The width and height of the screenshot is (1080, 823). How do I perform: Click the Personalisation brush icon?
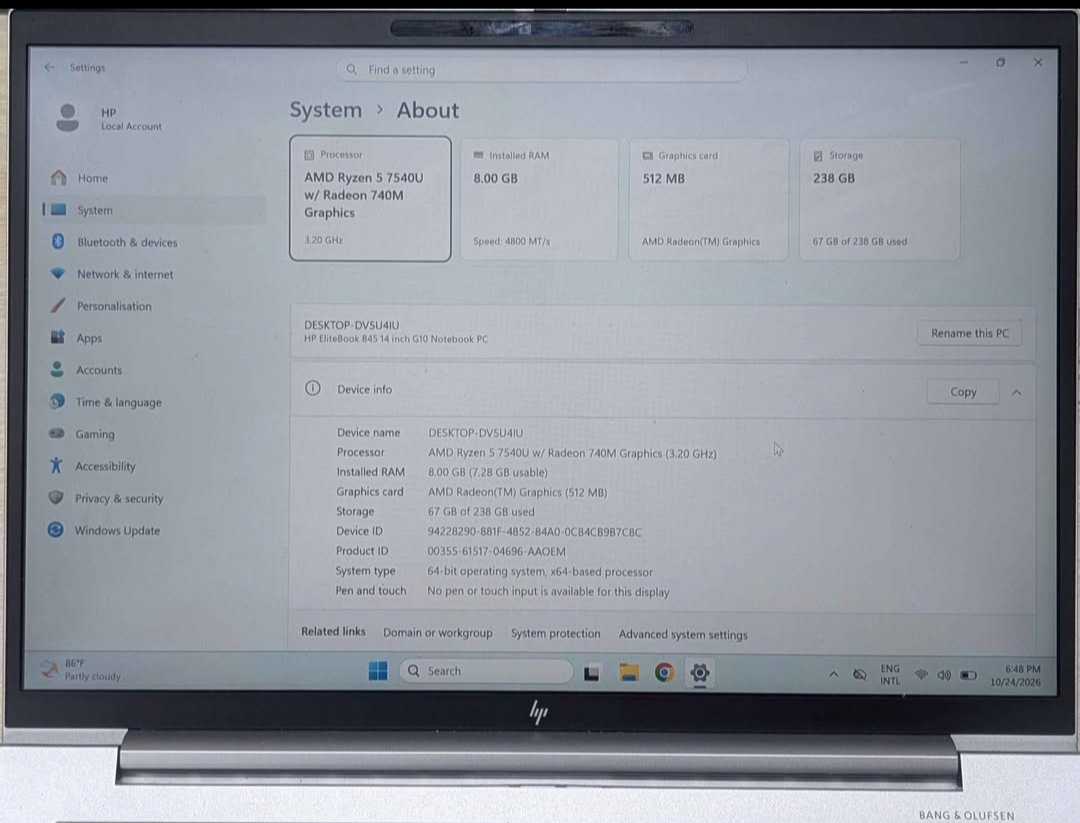coord(58,306)
